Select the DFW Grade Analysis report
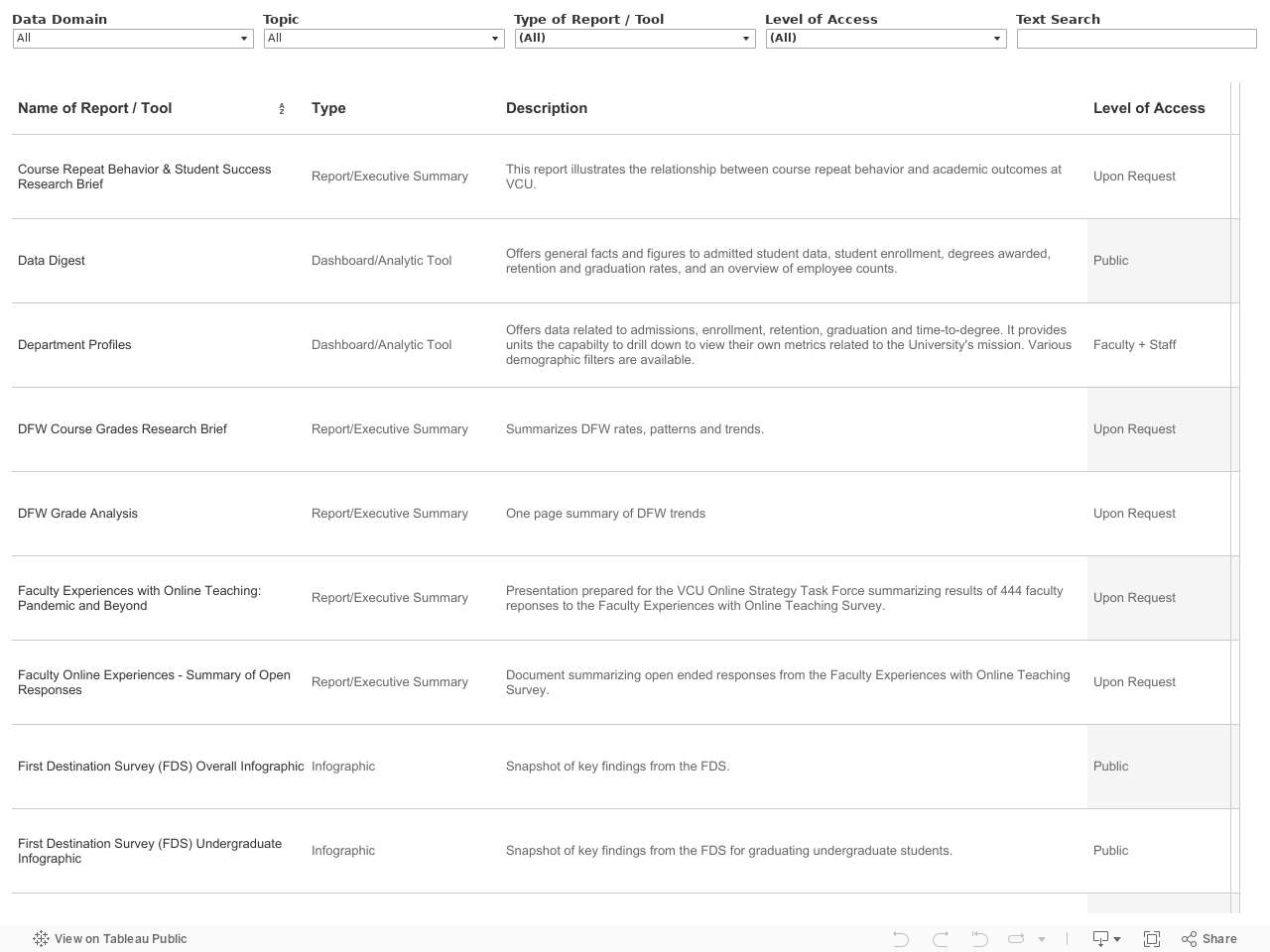 point(77,514)
